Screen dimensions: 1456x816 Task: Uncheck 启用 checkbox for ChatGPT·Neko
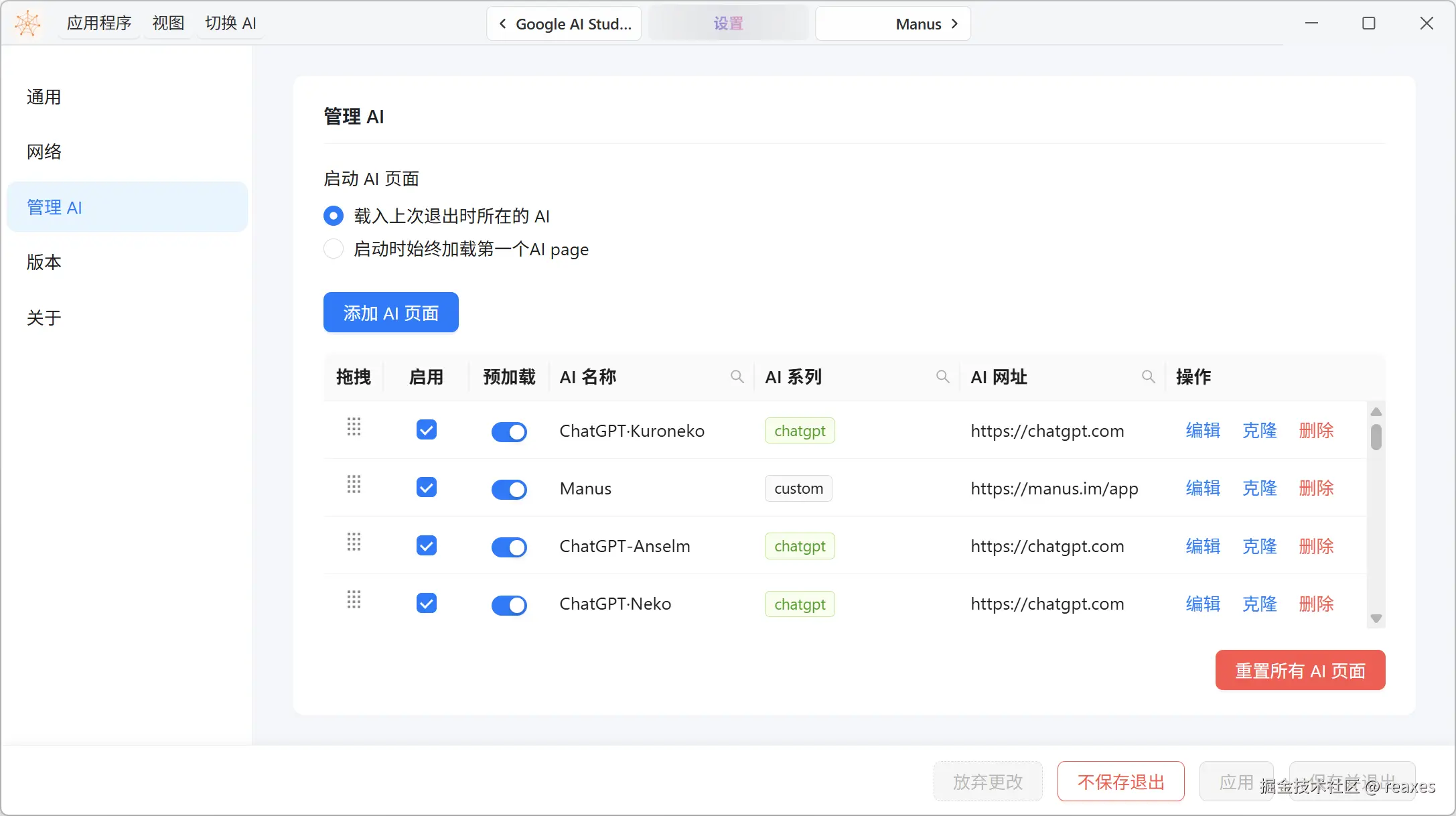427,603
